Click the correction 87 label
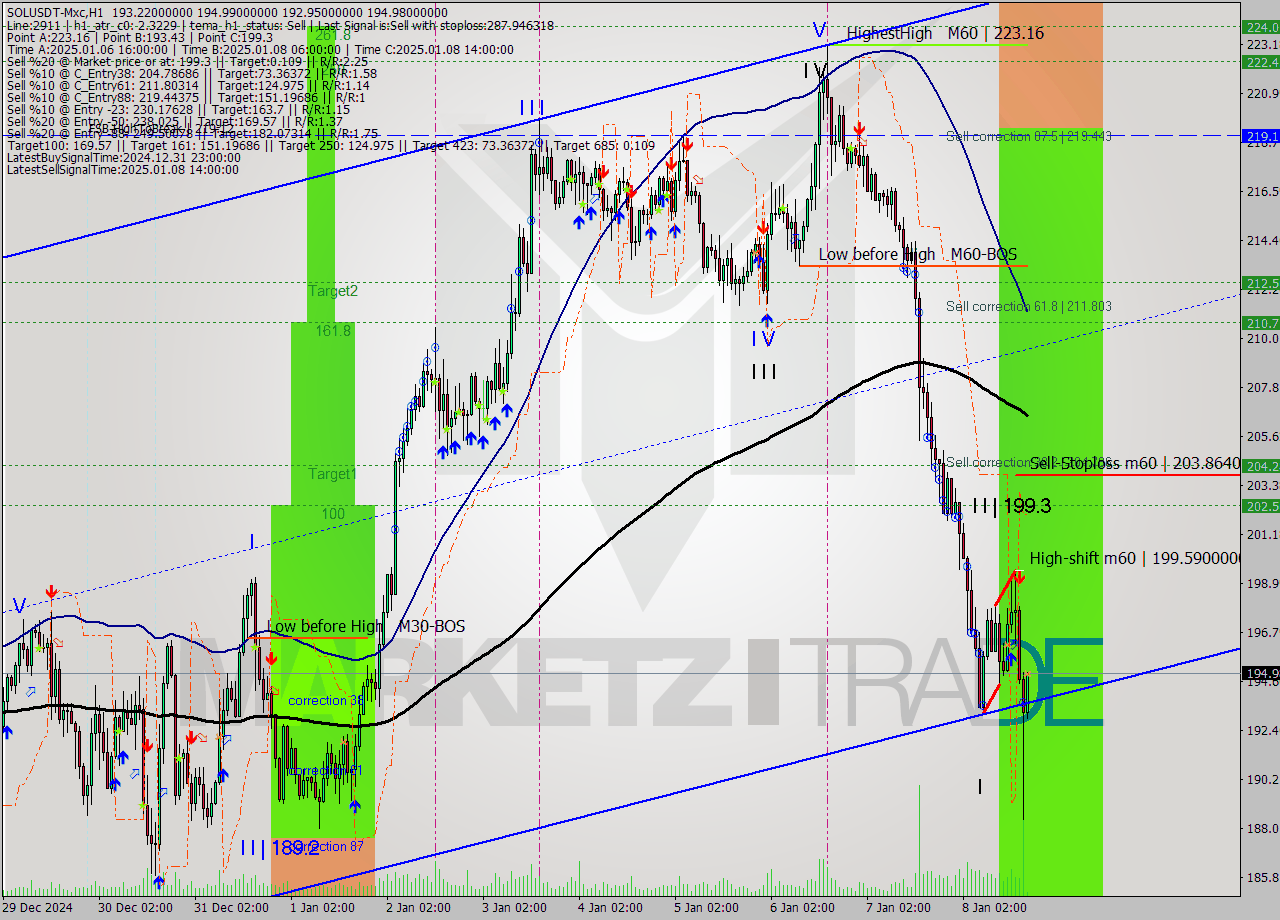Image resolution: width=1280 pixels, height=920 pixels. (x=326, y=847)
